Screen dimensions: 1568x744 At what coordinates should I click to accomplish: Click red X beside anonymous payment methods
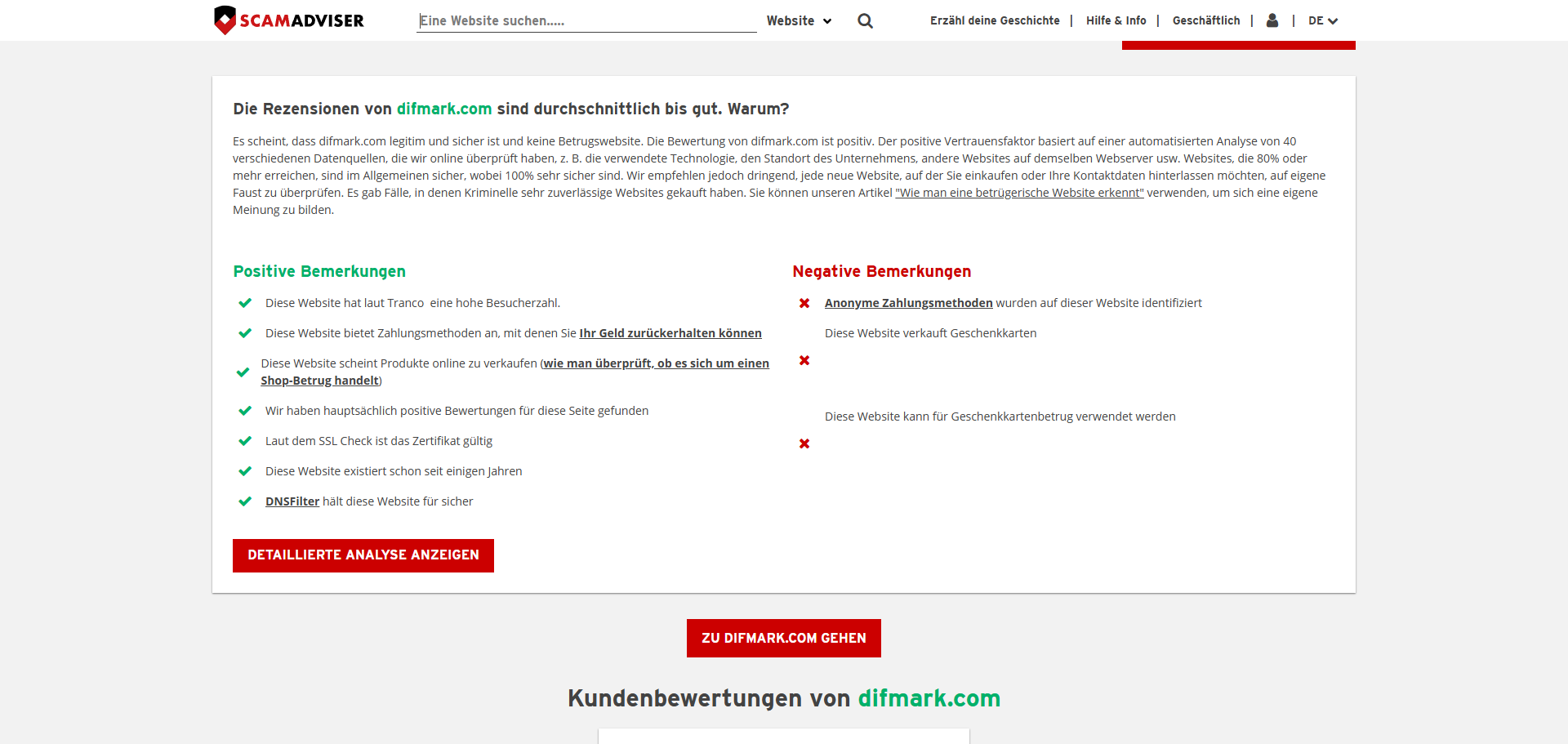tap(804, 304)
